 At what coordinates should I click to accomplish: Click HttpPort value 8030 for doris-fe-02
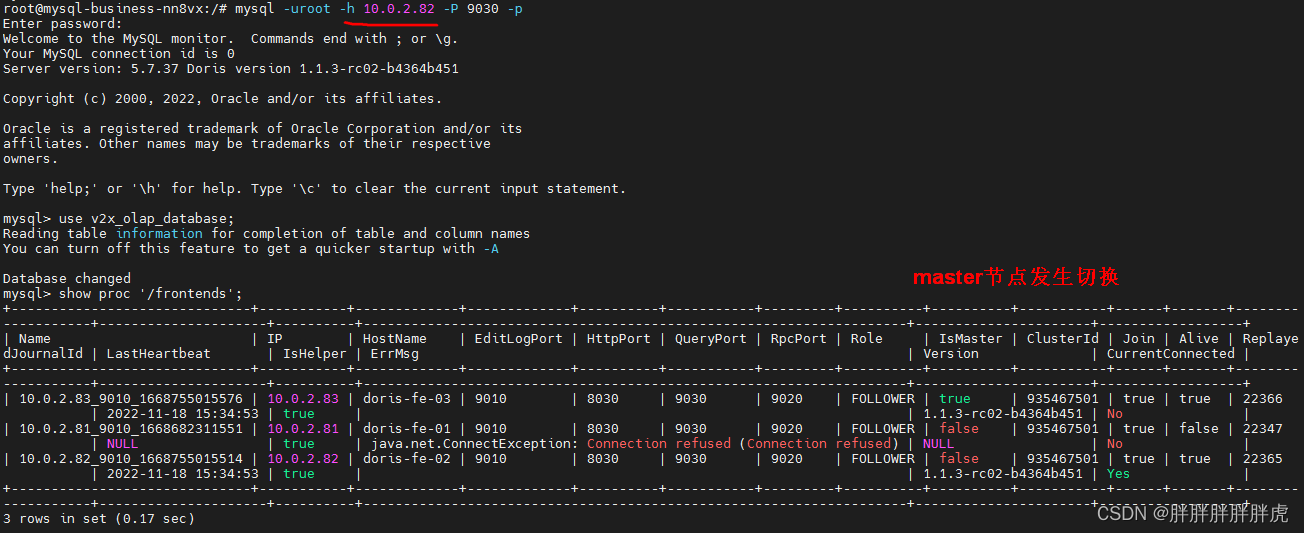pyautogui.click(x=603, y=459)
